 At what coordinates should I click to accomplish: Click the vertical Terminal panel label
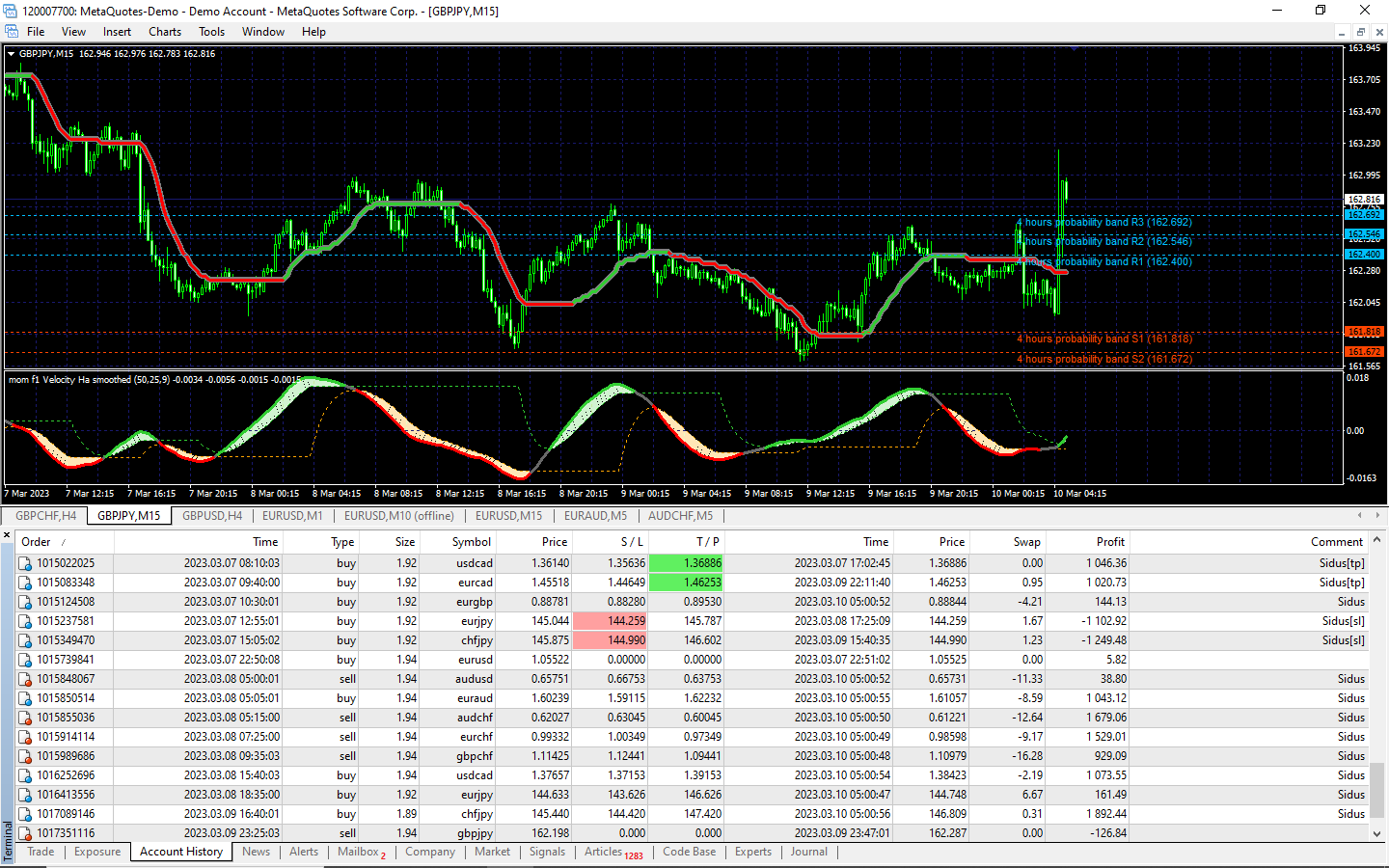point(8,841)
